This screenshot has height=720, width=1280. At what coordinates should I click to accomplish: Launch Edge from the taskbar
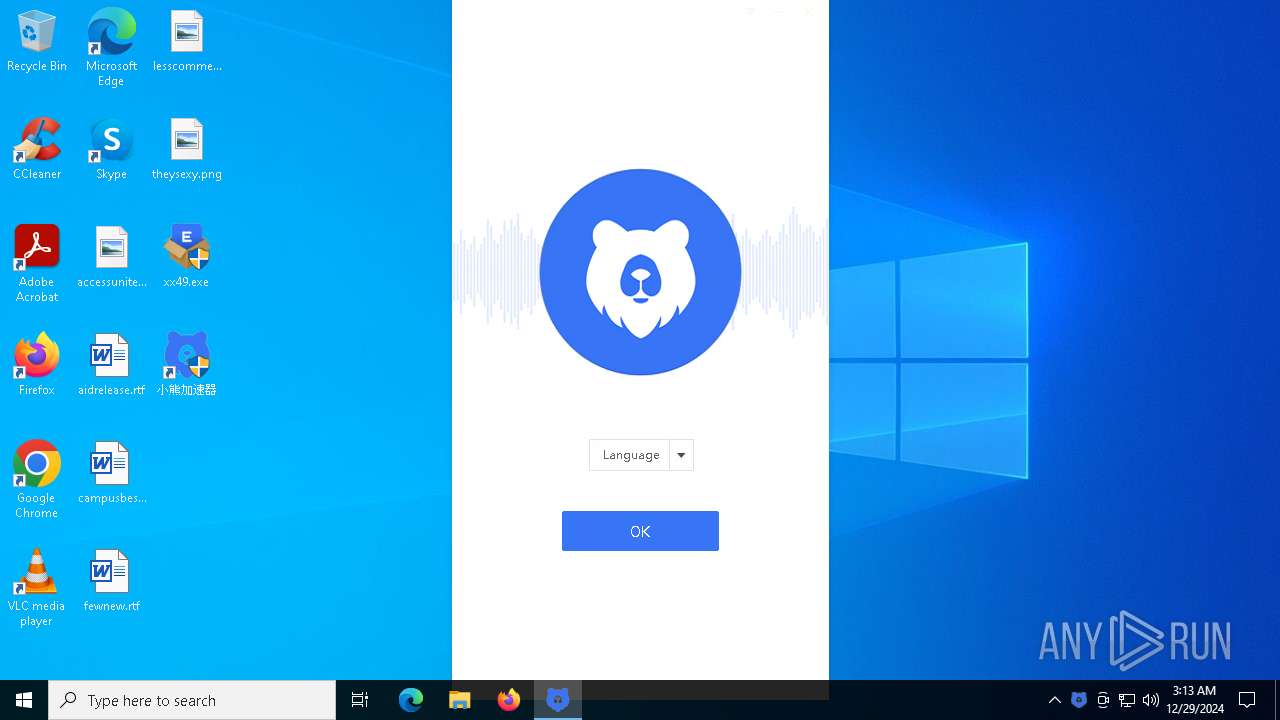tap(411, 700)
